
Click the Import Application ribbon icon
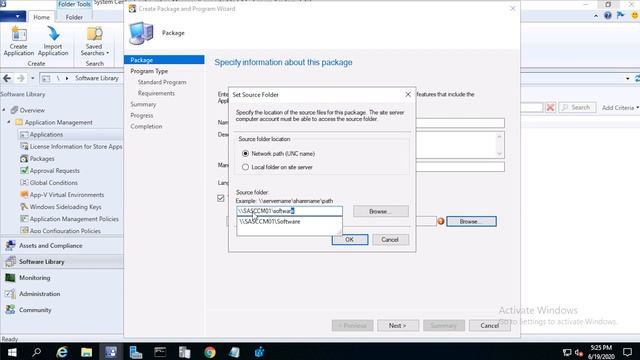tap(53, 40)
